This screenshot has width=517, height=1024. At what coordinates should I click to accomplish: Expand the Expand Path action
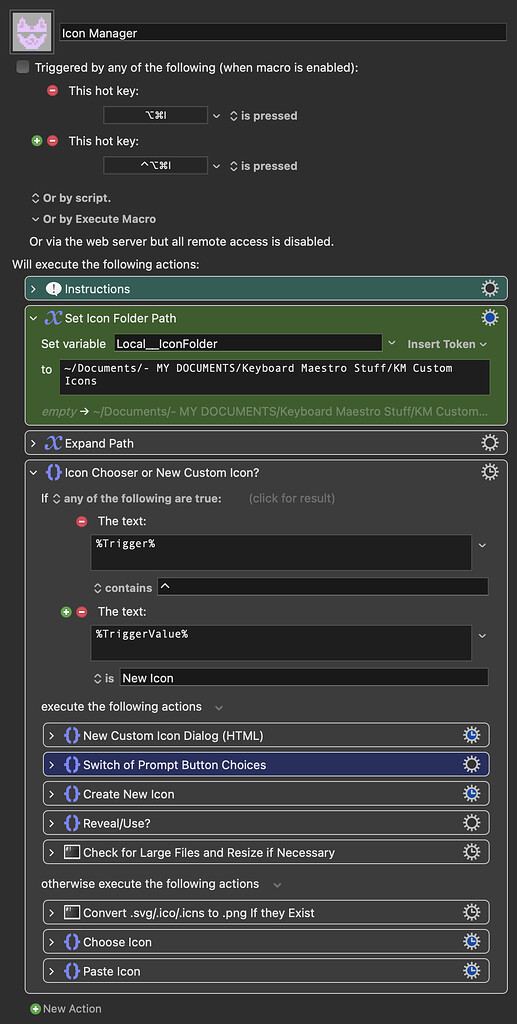pyautogui.click(x=34, y=443)
